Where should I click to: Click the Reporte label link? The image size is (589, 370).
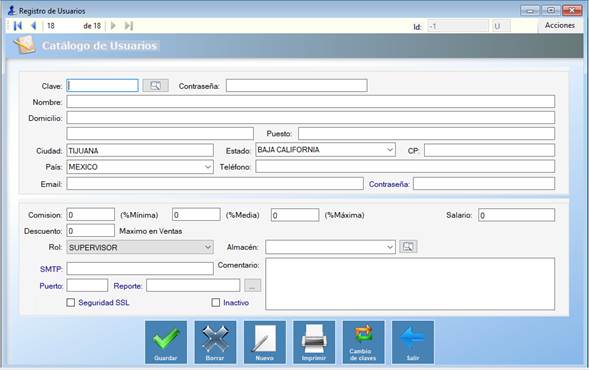tap(128, 286)
